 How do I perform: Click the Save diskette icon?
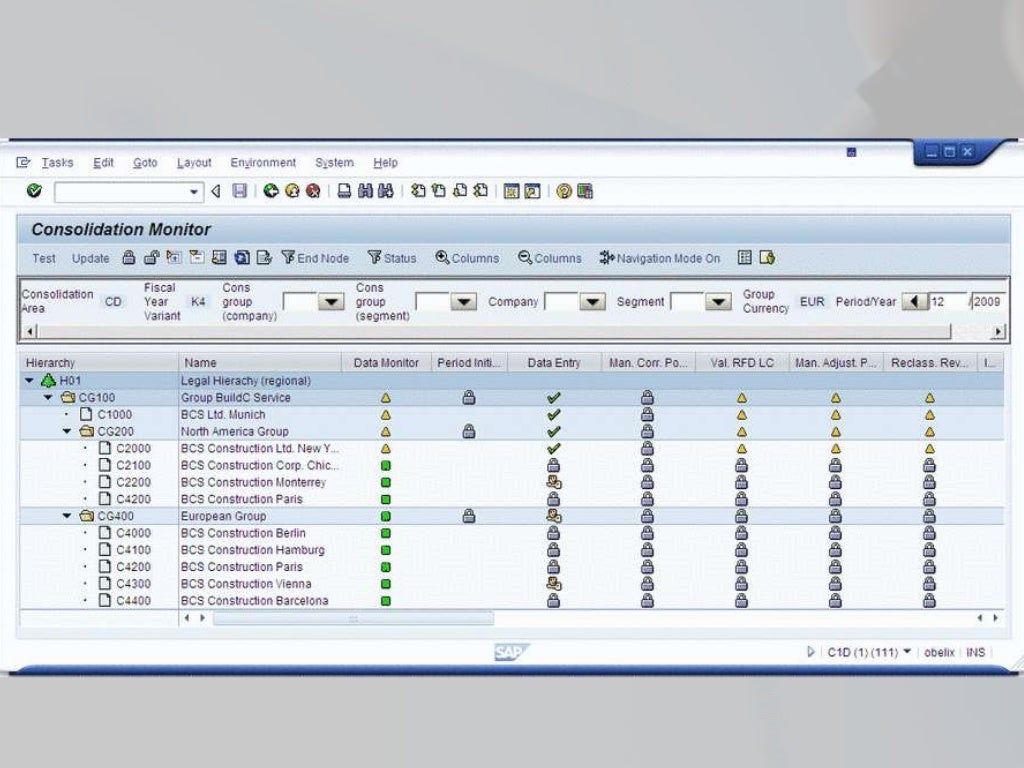[240, 191]
